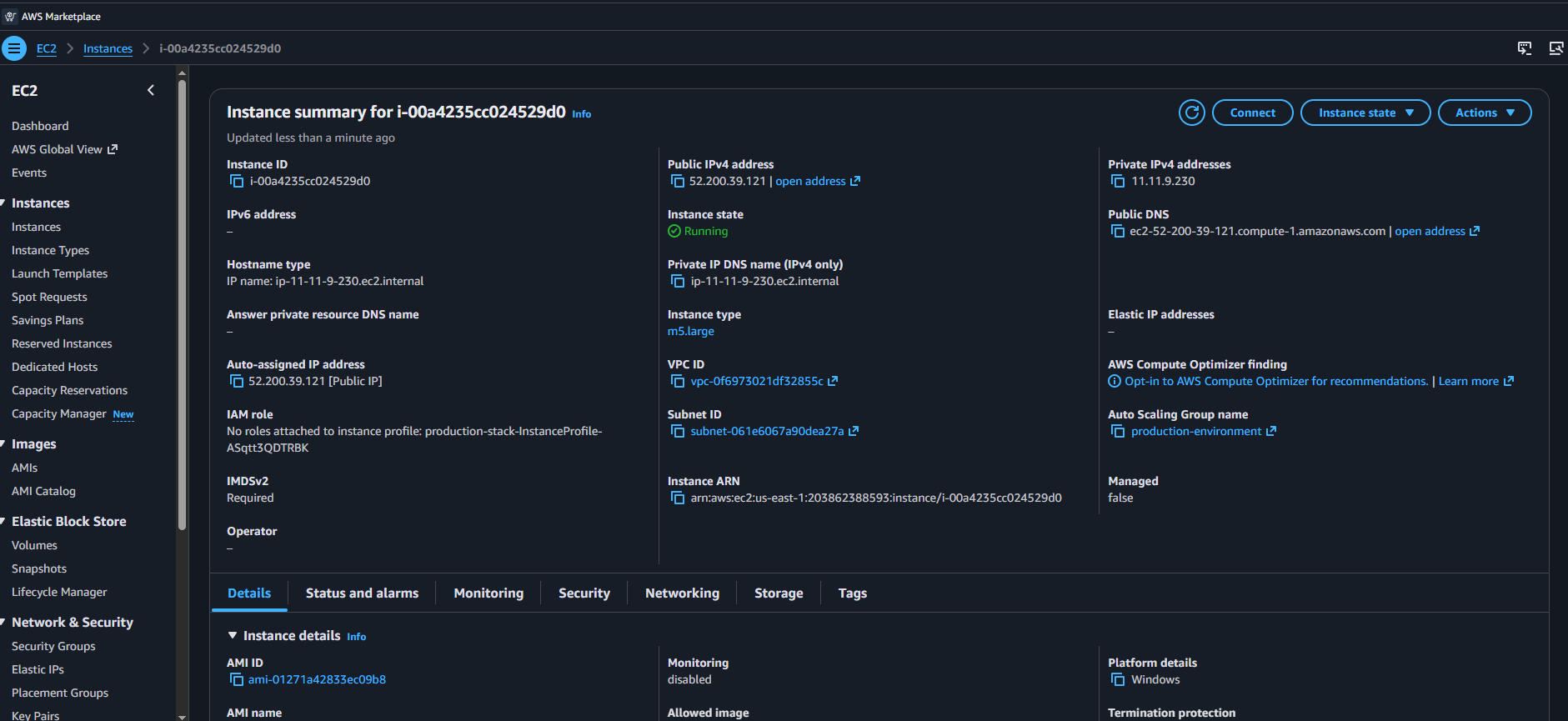Viewport: 1568px width, 721px height.
Task: Click the rightmost screen icon in the top bar
Action: [1555, 48]
